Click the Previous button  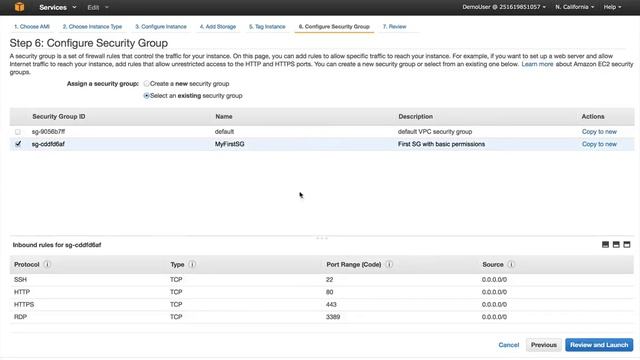tap(543, 345)
